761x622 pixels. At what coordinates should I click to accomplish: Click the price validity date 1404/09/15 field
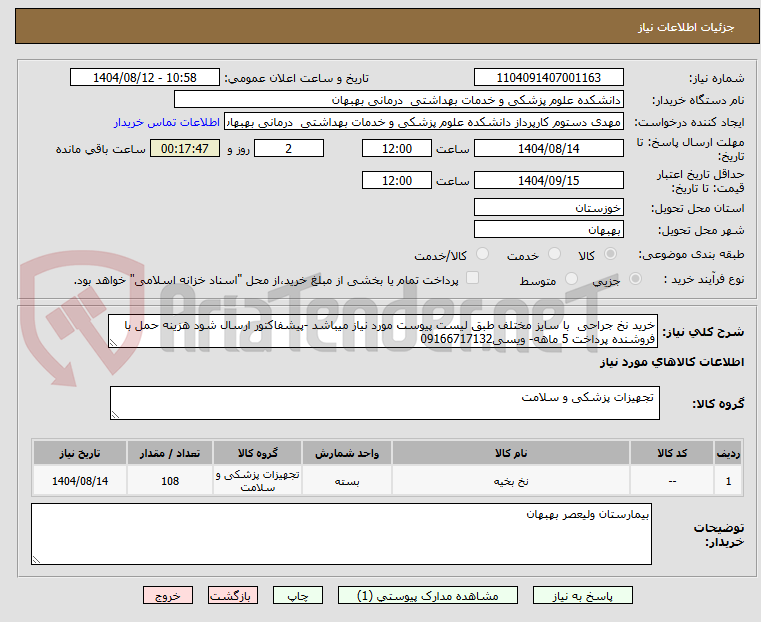pos(548,181)
